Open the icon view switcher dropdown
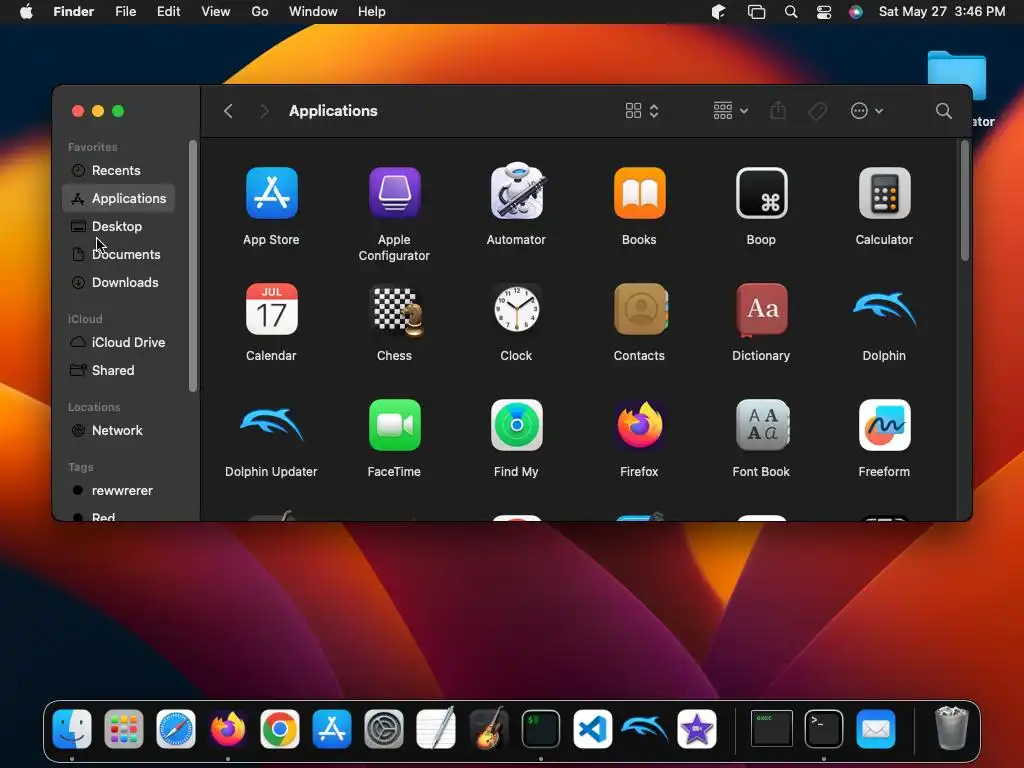 641,111
